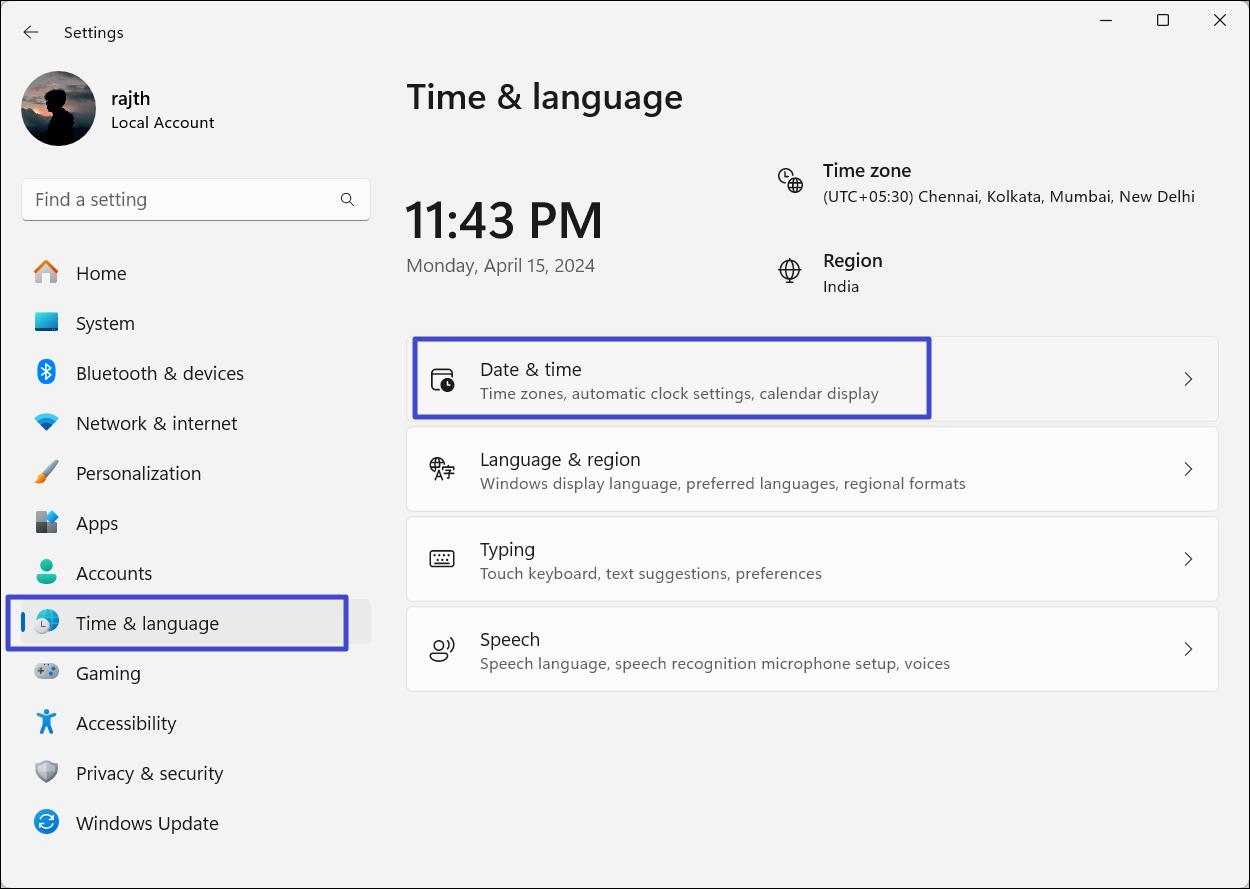Expand the Speech settings chevron
The image size is (1250, 889).
(1188, 649)
